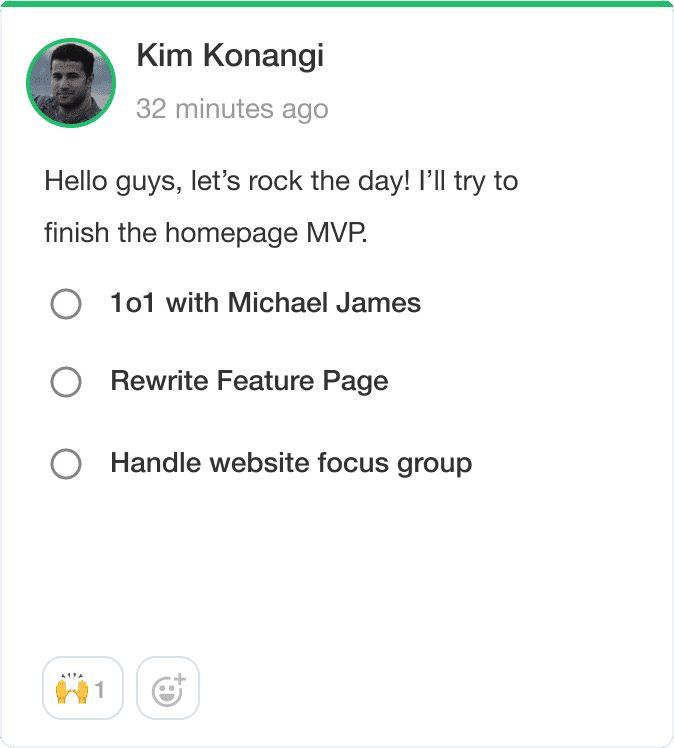Click the finish the homepage MVP line

click(x=206, y=233)
